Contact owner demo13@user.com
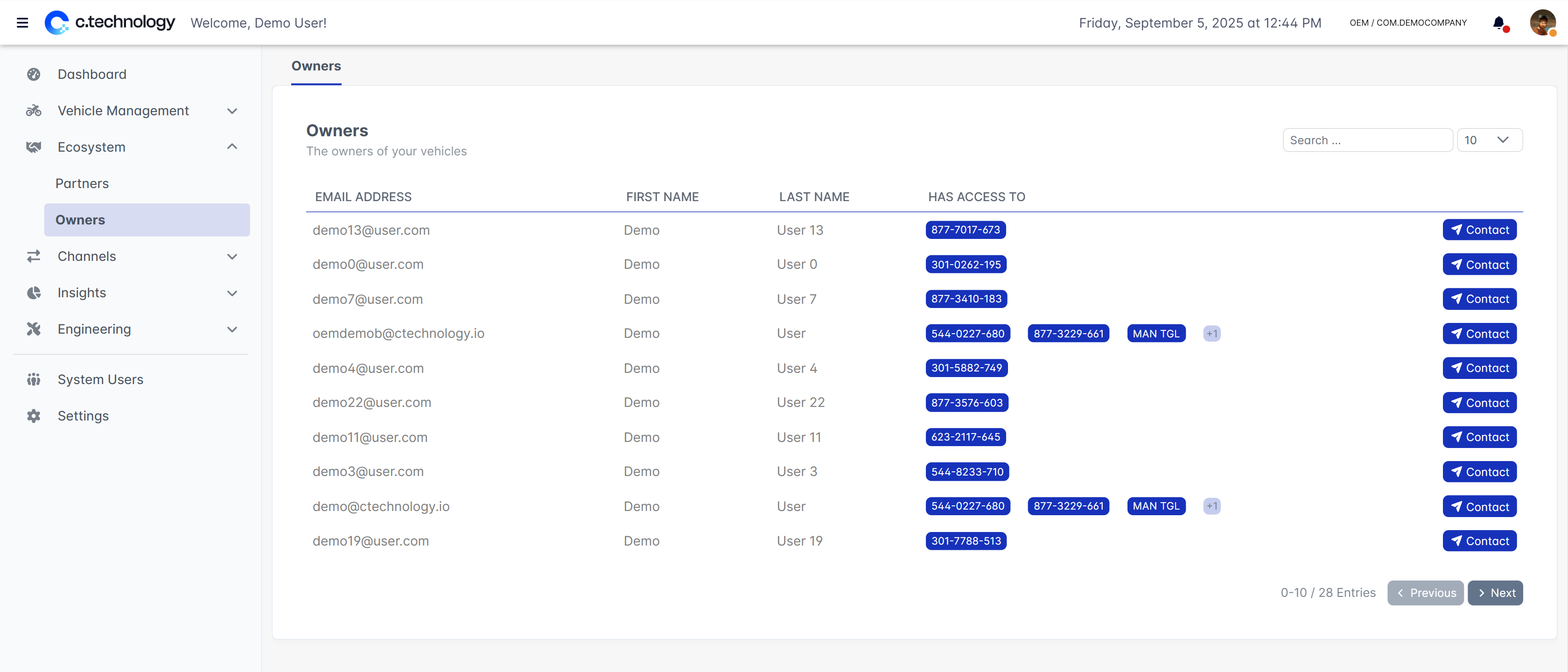Image resolution: width=1568 pixels, height=672 pixels. 1479,230
